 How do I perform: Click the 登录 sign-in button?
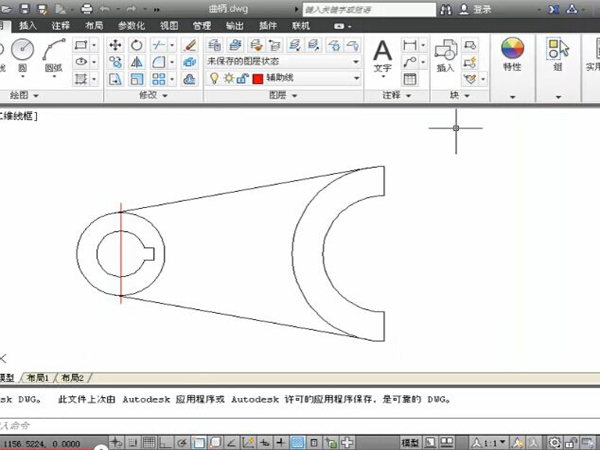pyautogui.click(x=483, y=7)
